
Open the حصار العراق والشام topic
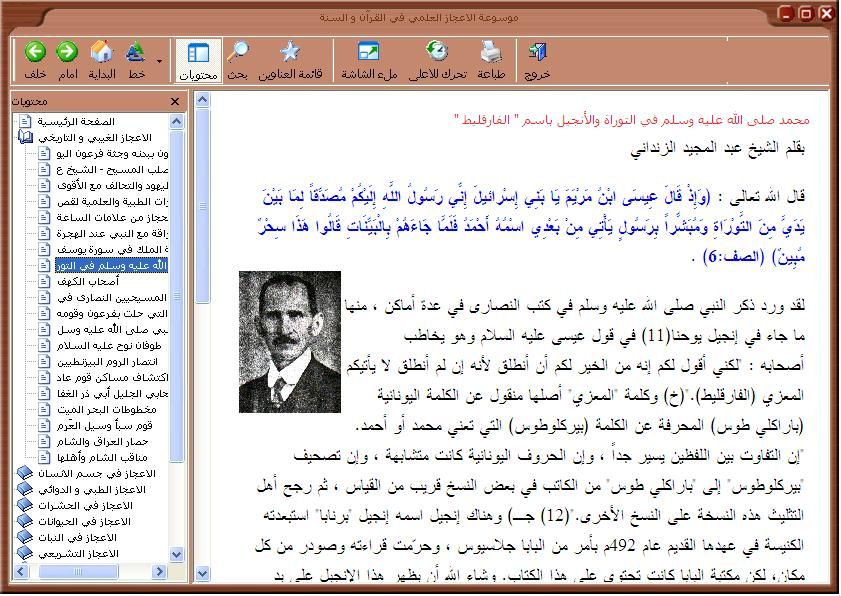(102, 442)
